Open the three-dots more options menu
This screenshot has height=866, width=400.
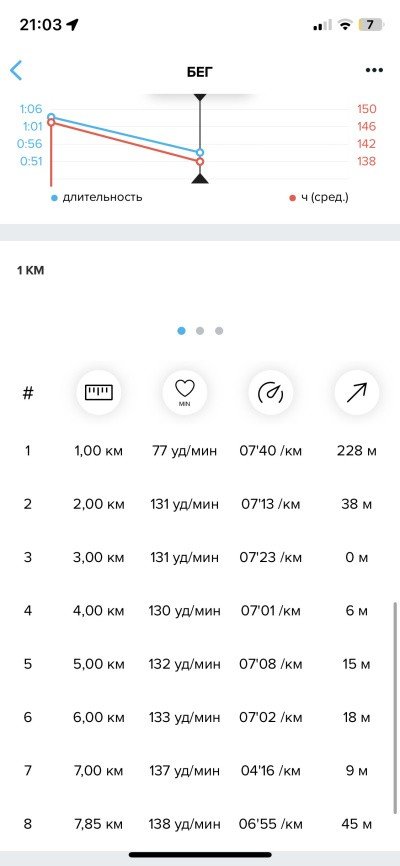coord(374,71)
